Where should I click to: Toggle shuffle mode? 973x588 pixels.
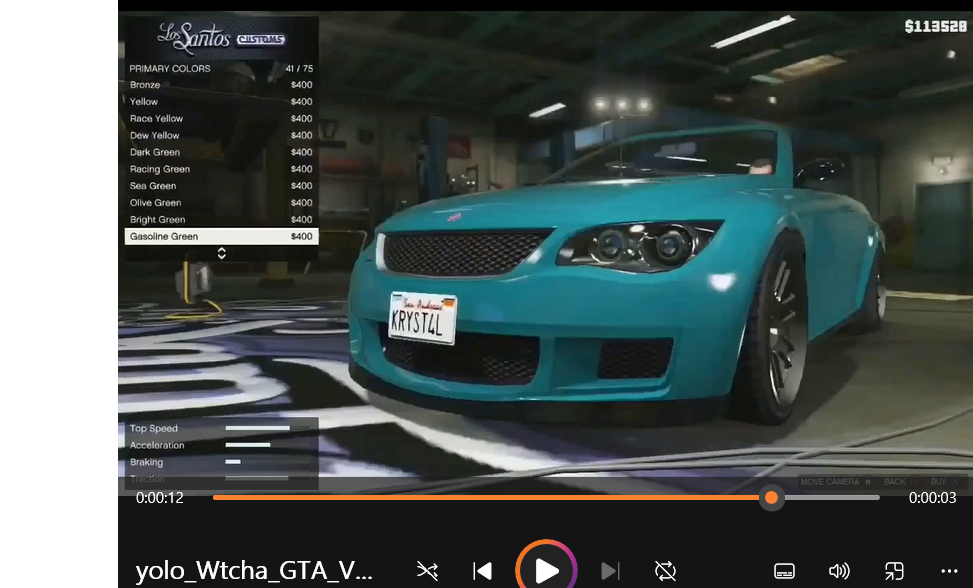[x=428, y=571]
